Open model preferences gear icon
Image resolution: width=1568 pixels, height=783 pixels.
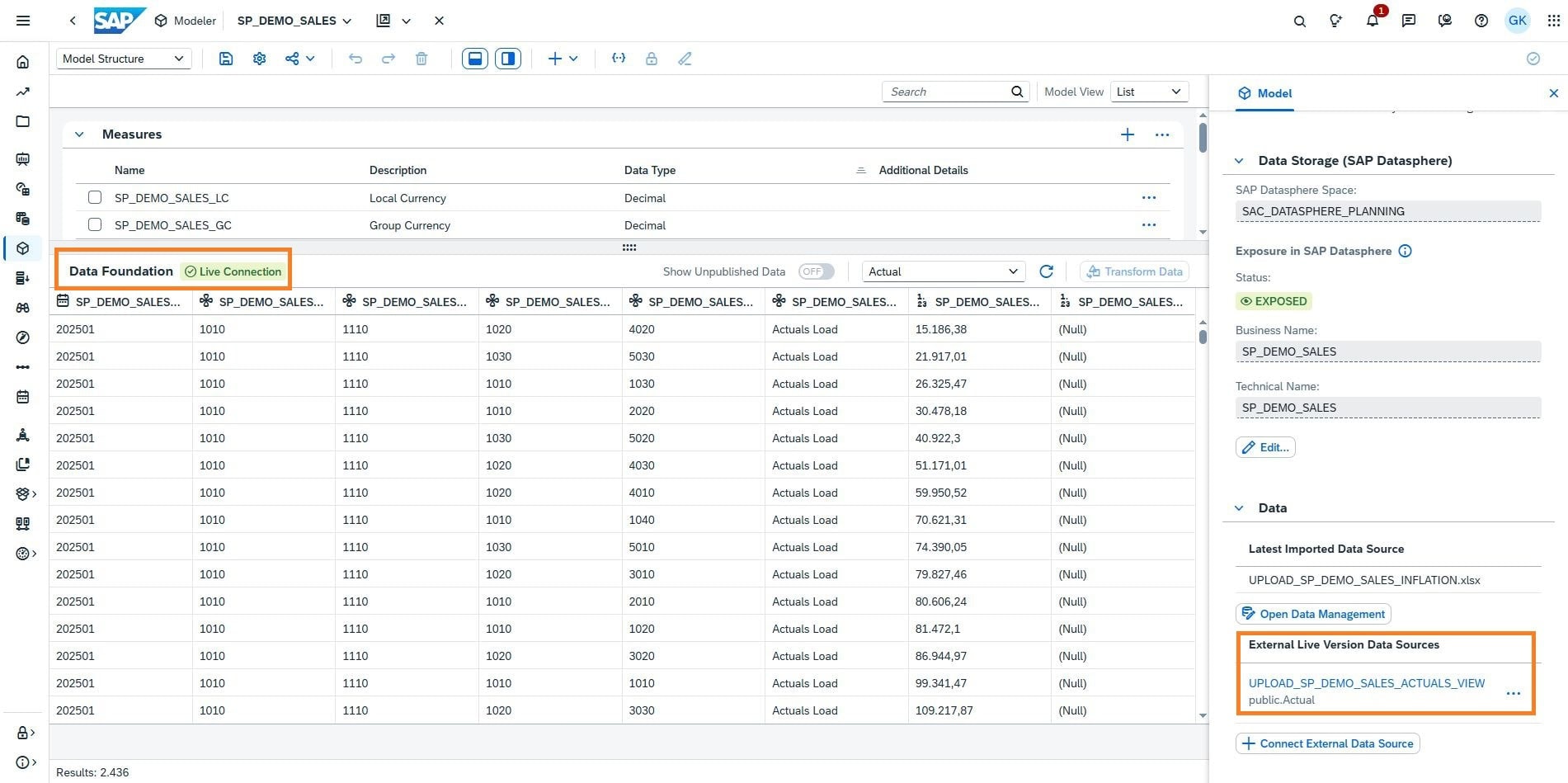click(259, 59)
